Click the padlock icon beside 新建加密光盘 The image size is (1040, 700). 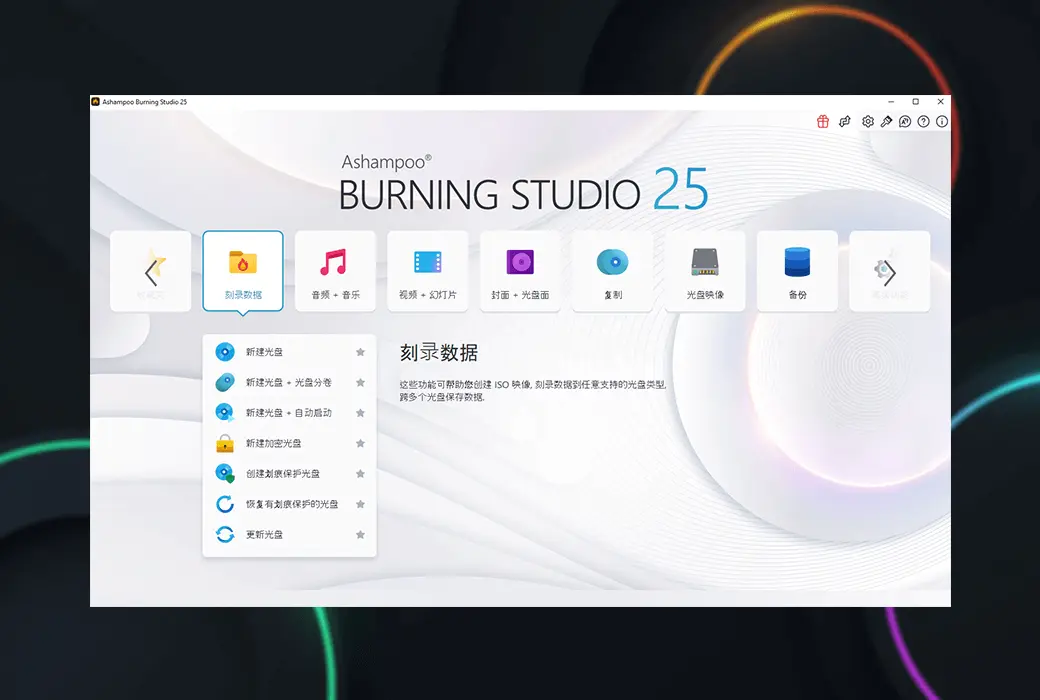225,443
